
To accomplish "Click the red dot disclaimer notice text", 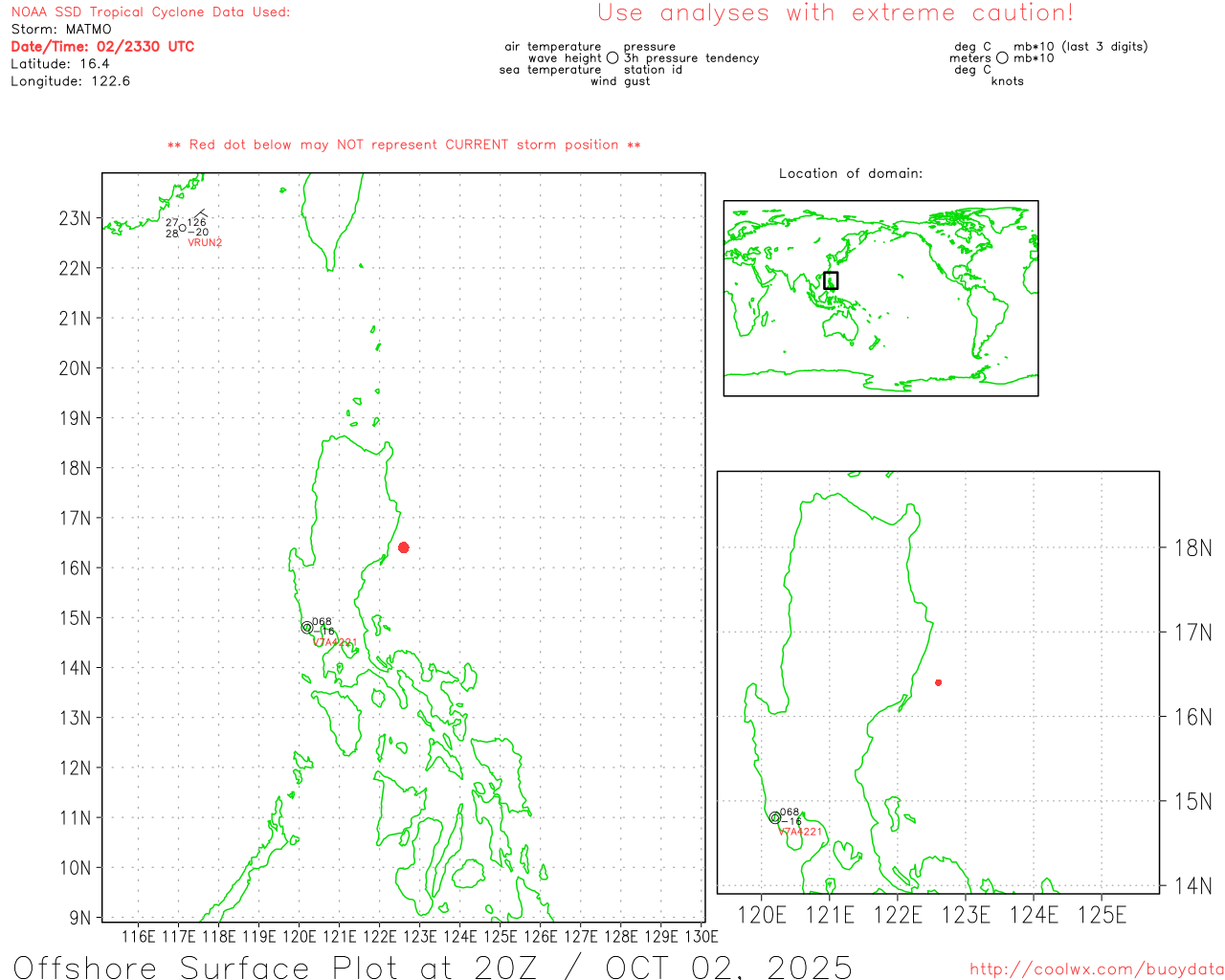I will pos(404,145).
